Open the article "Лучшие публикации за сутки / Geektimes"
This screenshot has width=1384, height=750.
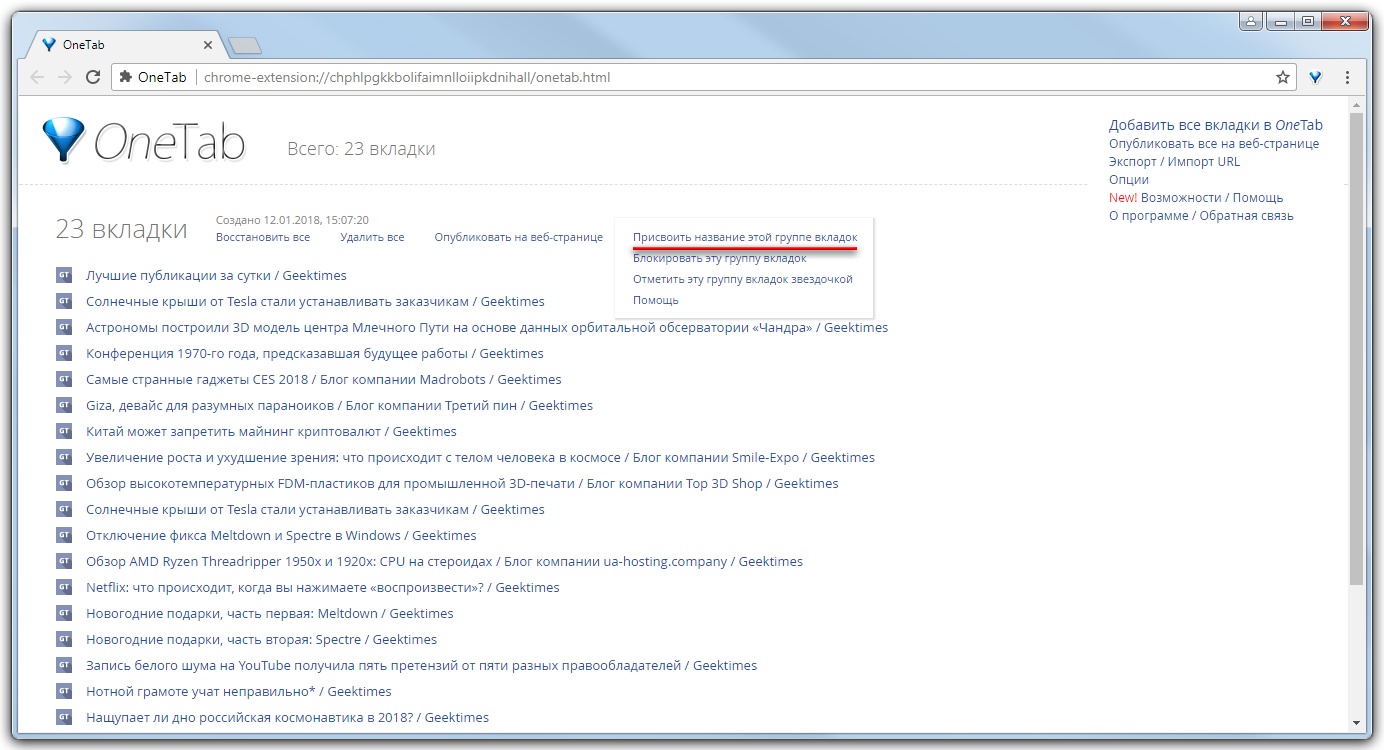click(x=216, y=275)
